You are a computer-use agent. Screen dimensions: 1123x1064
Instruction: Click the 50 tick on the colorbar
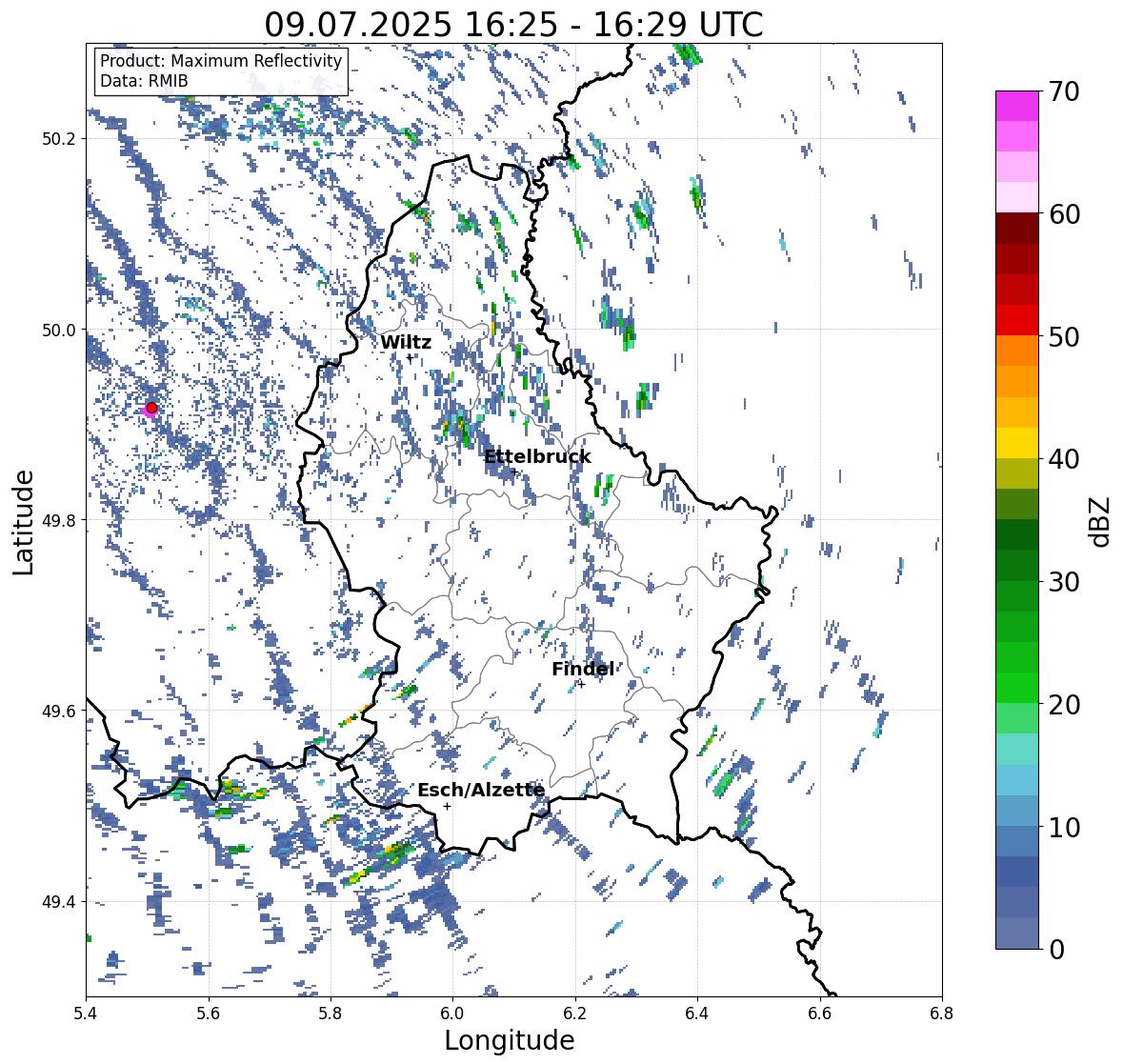tap(1064, 336)
